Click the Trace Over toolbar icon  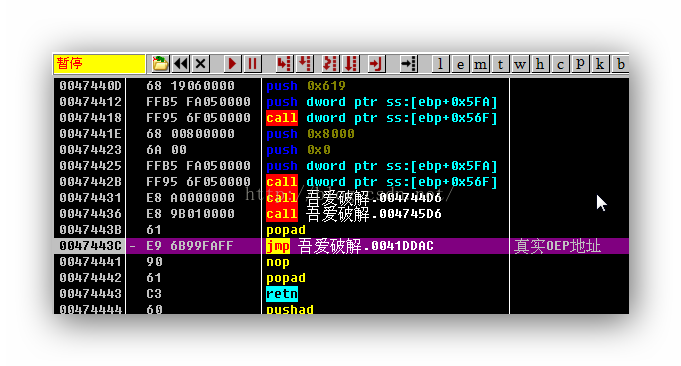click(350, 64)
